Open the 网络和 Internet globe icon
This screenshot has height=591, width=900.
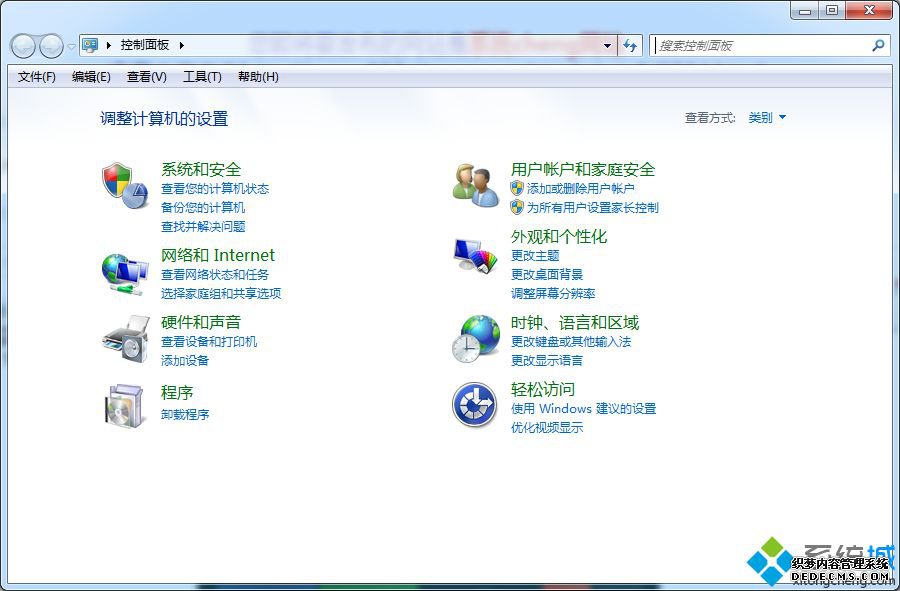(125, 275)
